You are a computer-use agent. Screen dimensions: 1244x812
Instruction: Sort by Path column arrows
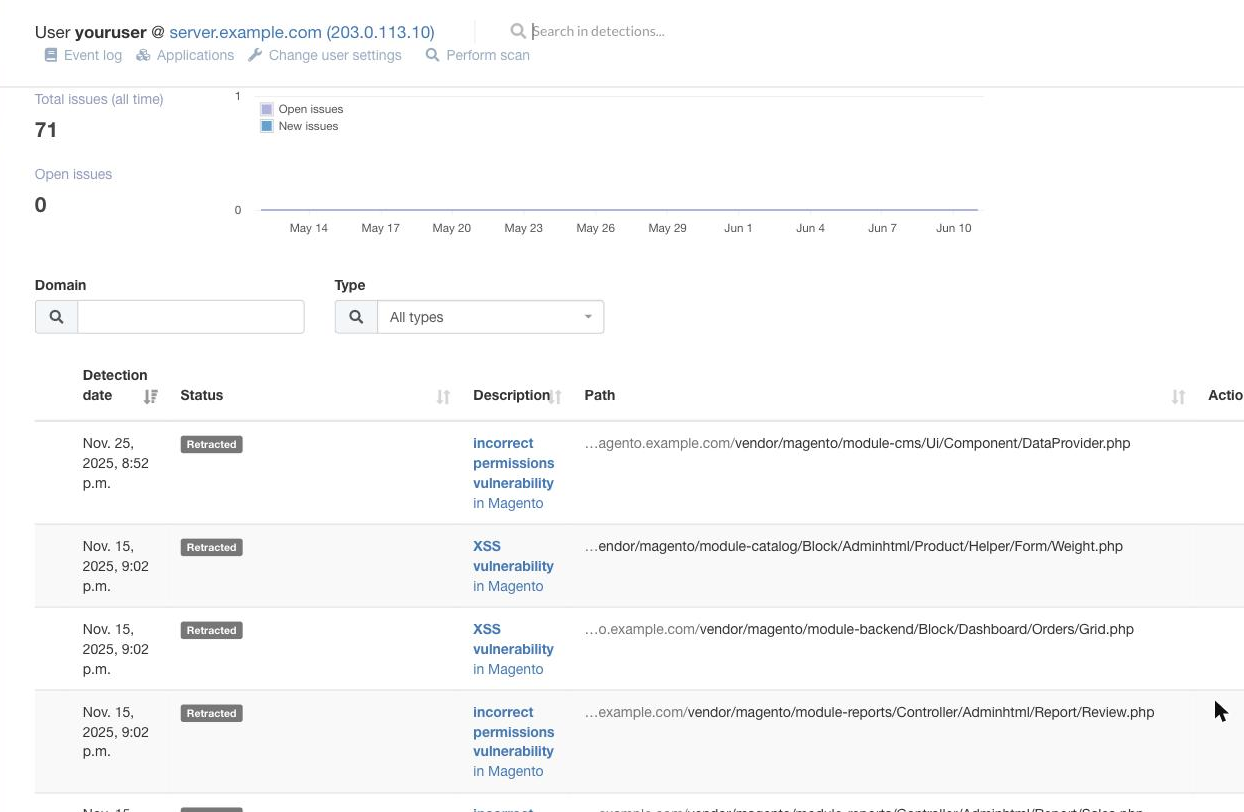point(1178,397)
